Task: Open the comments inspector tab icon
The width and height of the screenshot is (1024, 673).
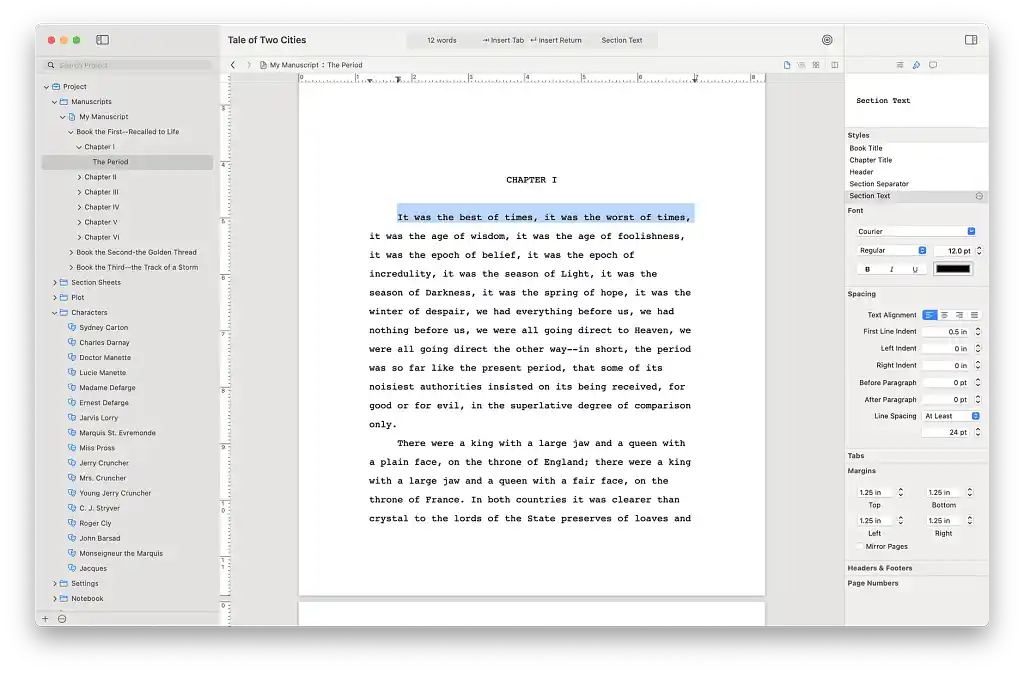Action: pyautogui.click(x=933, y=65)
